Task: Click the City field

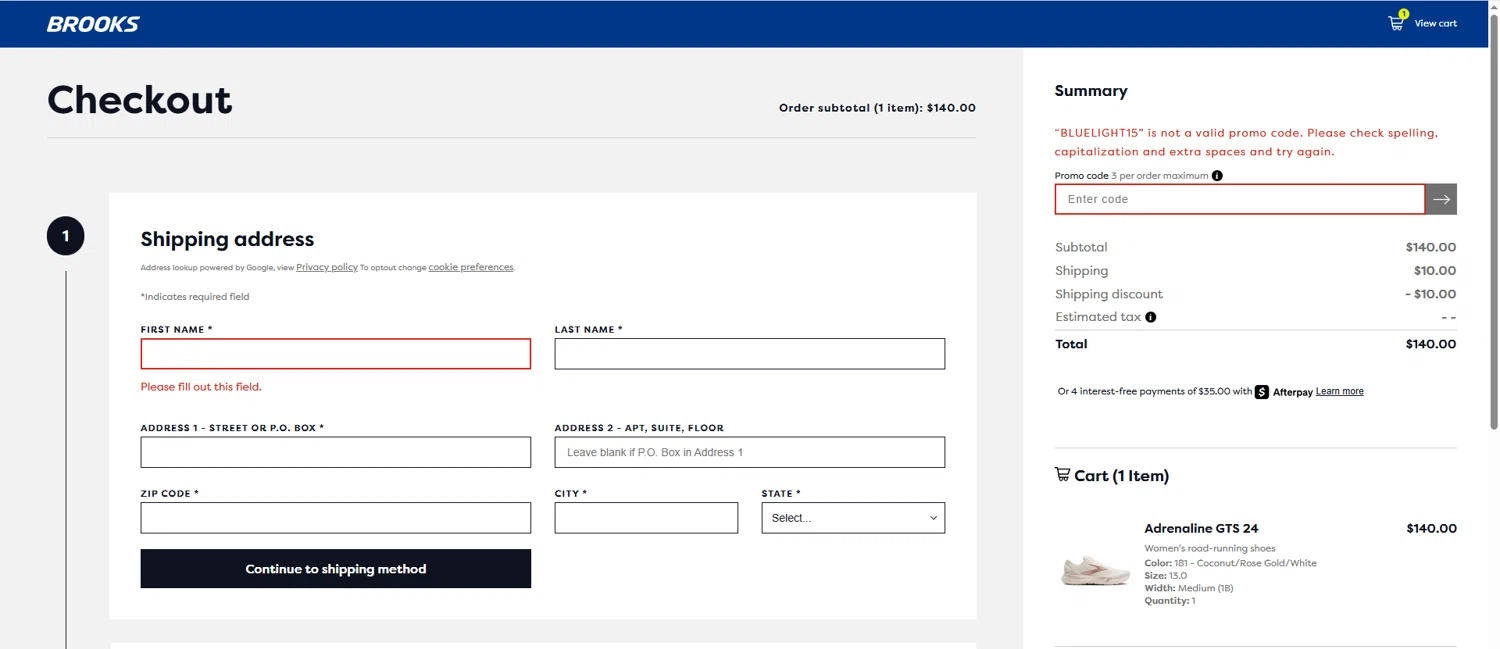Action: [646, 518]
